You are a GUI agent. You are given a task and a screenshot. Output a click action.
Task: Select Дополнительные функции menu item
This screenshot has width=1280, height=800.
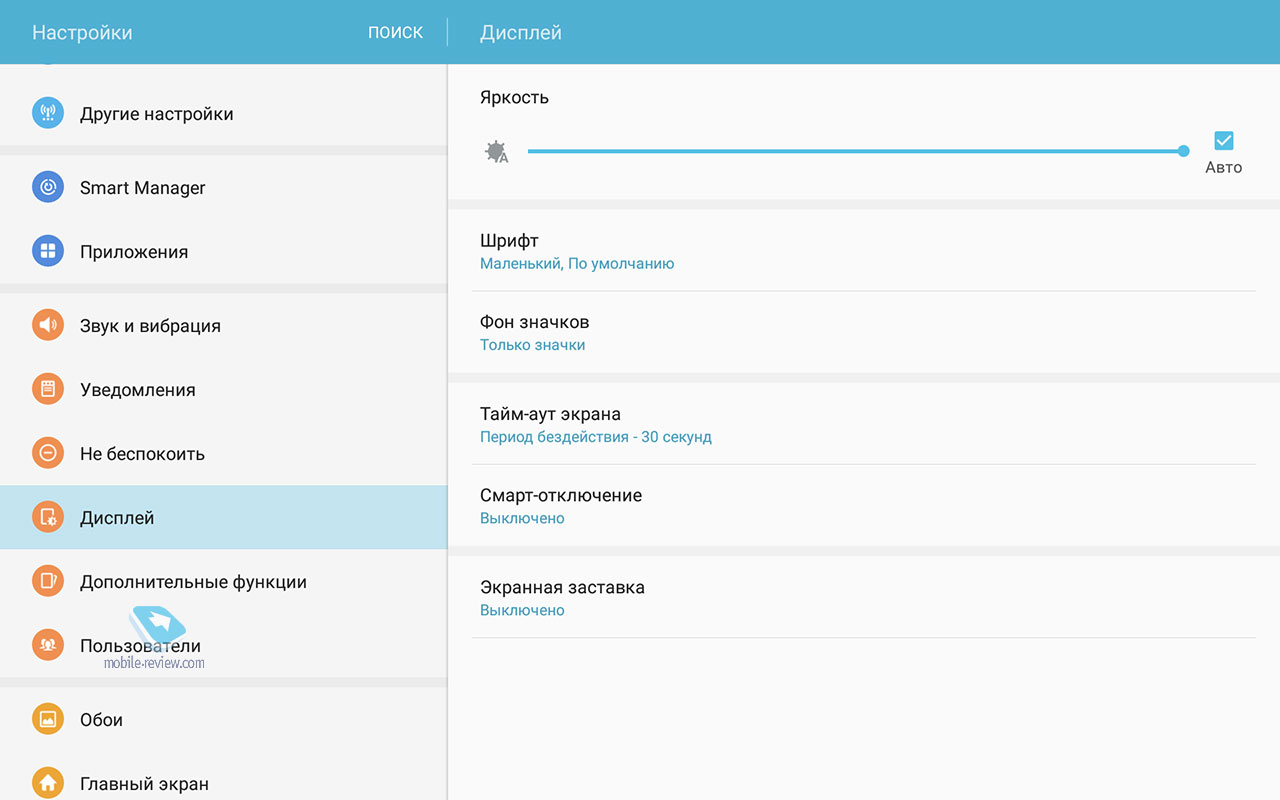pyautogui.click(x=193, y=582)
